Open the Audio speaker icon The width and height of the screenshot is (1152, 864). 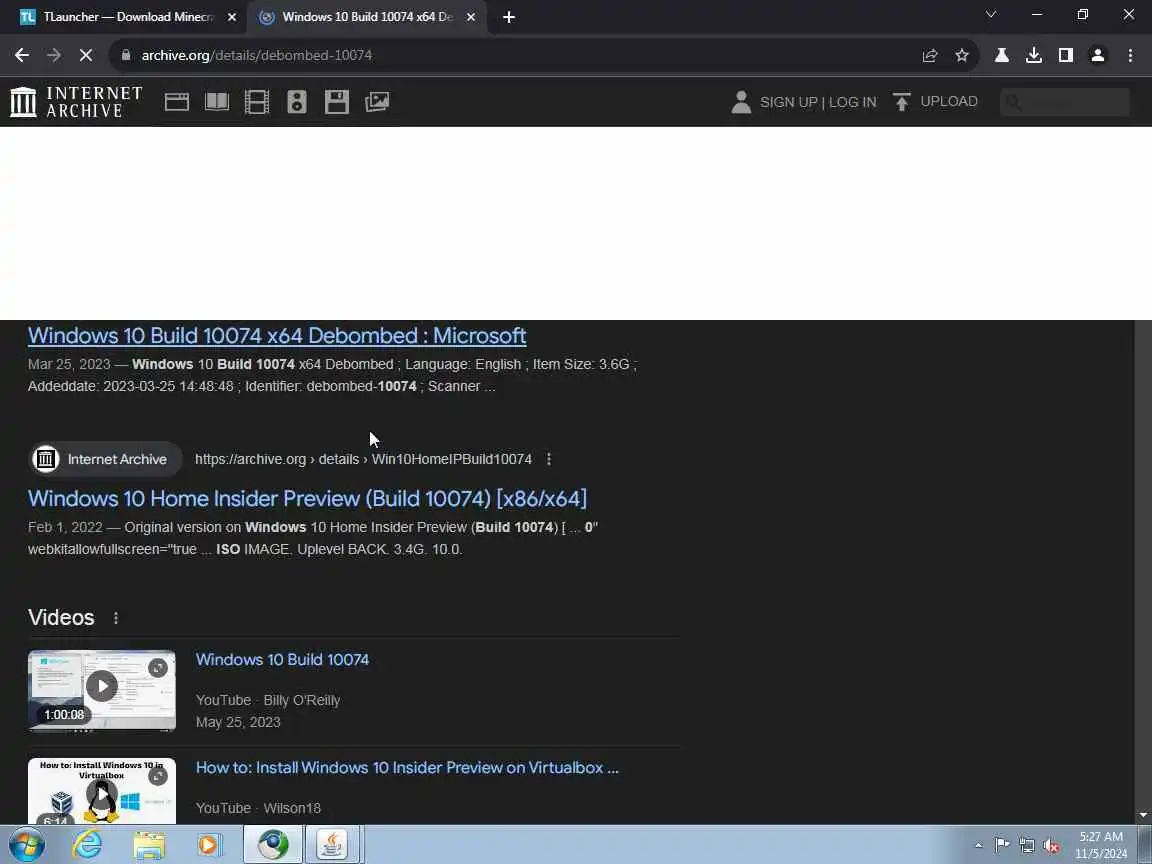(297, 101)
